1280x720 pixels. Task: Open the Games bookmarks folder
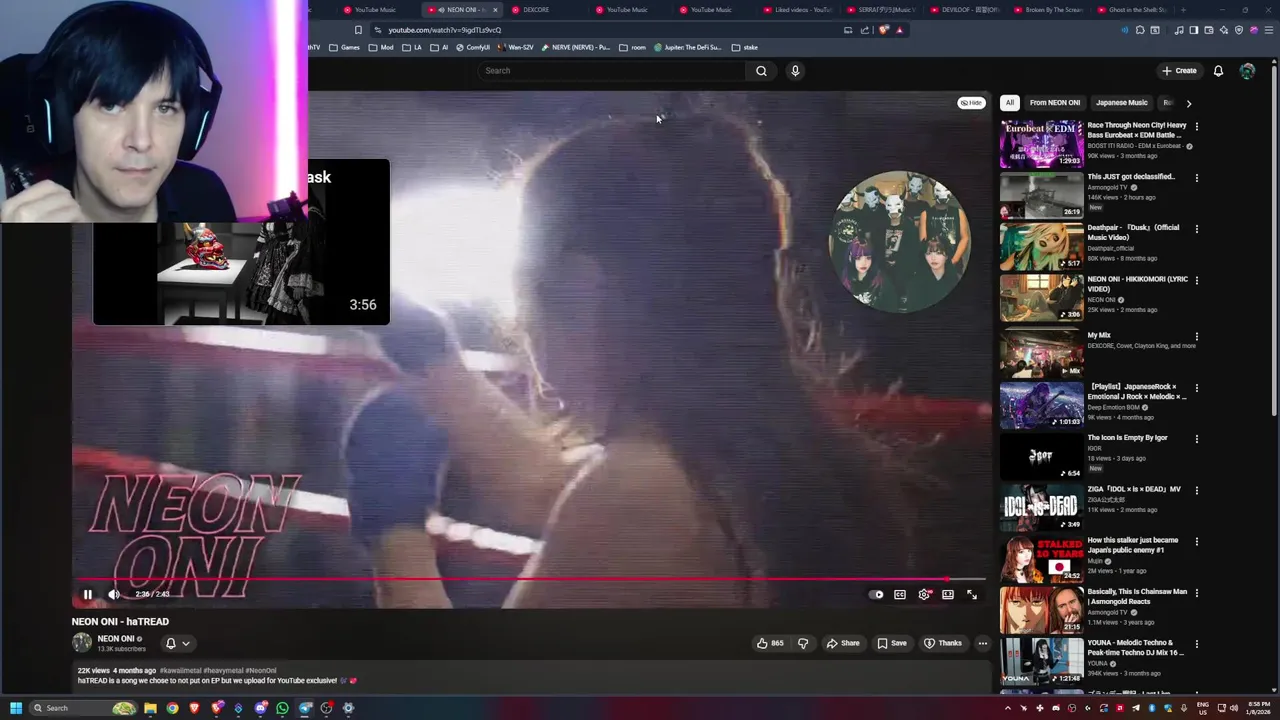click(x=345, y=47)
